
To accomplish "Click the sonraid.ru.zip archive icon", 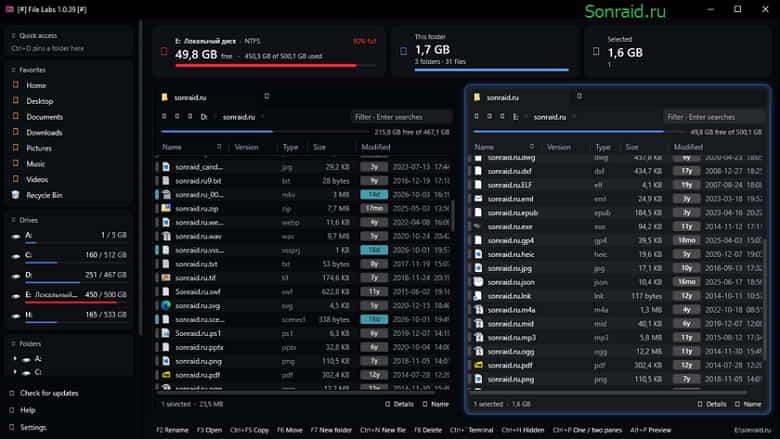I will (x=166, y=208).
